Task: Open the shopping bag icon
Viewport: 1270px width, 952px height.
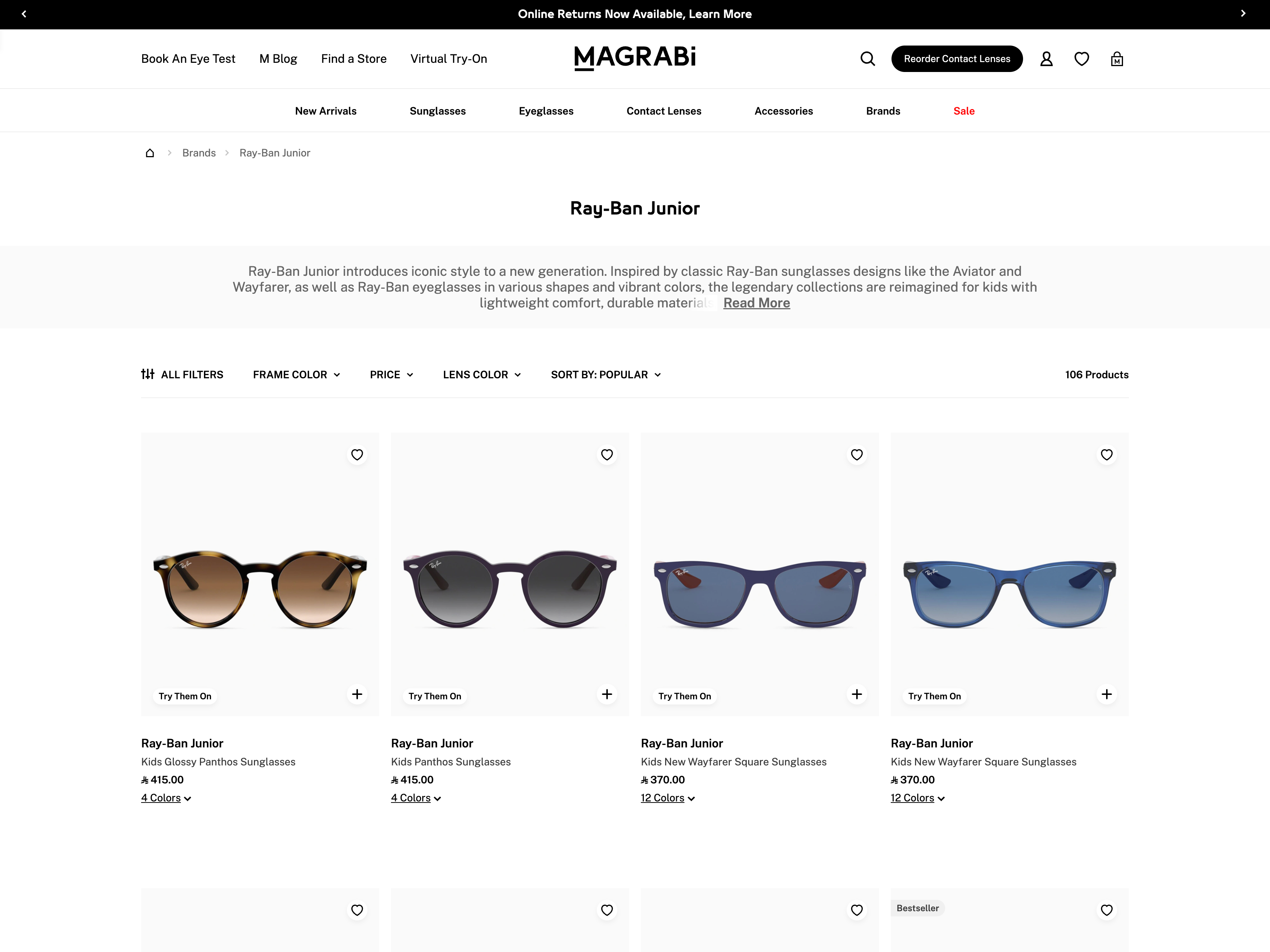Action: click(x=1117, y=58)
